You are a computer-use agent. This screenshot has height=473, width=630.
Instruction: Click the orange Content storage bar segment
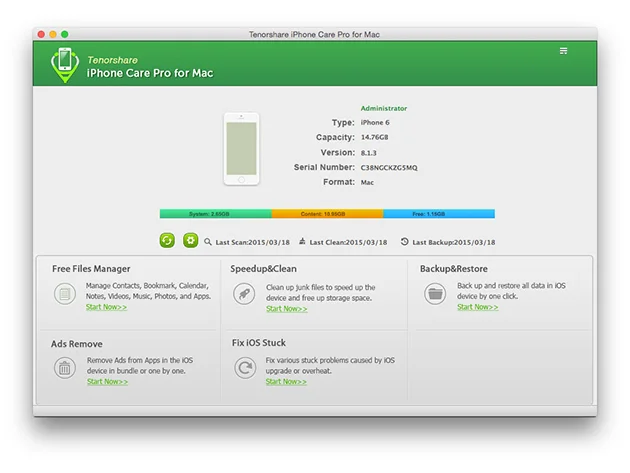327,214
